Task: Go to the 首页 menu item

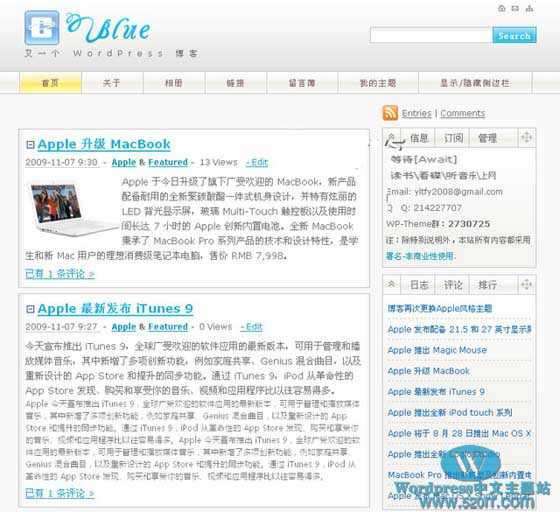Action: pos(50,83)
